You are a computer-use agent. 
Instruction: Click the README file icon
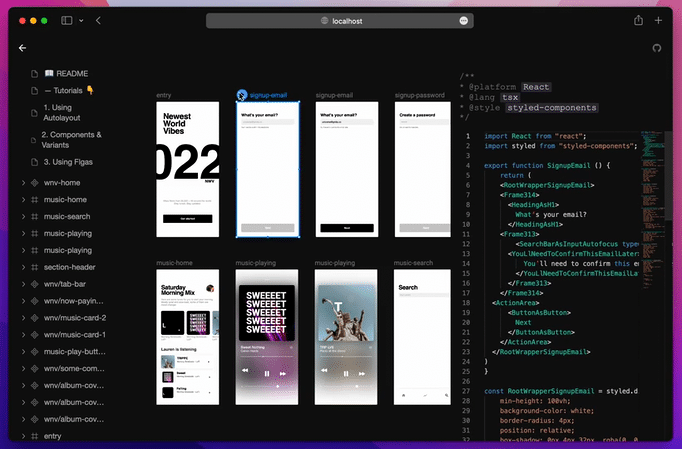pos(35,74)
